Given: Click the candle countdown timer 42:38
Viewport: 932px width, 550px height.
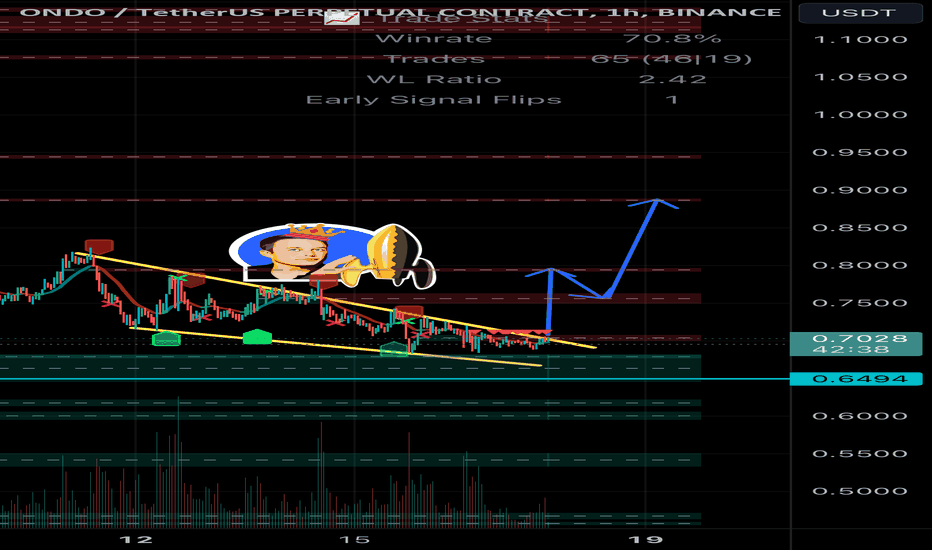Looking at the screenshot, I should pyautogui.click(x=851, y=350).
